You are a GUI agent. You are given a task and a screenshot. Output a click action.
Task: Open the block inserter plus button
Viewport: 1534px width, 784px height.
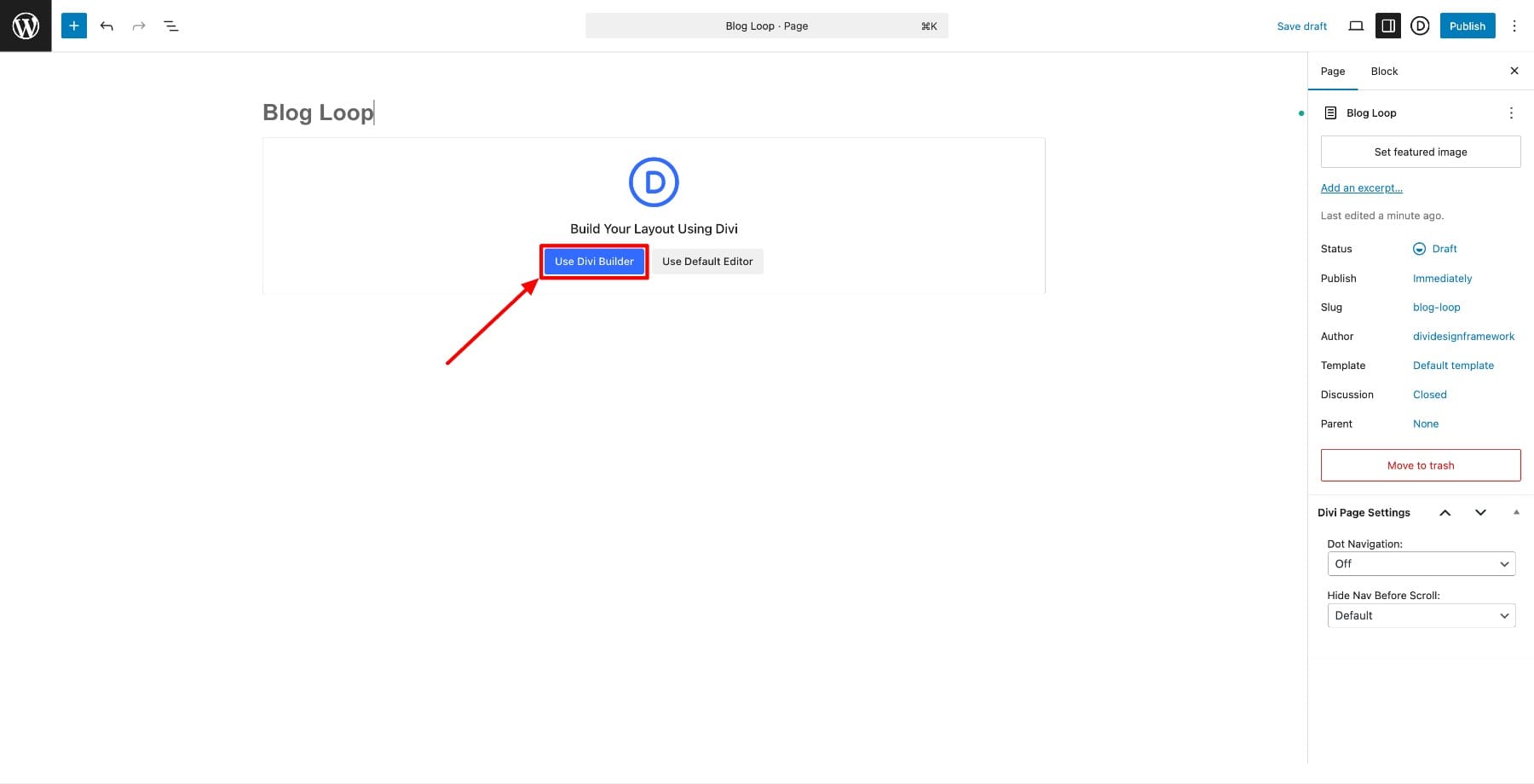pos(74,26)
